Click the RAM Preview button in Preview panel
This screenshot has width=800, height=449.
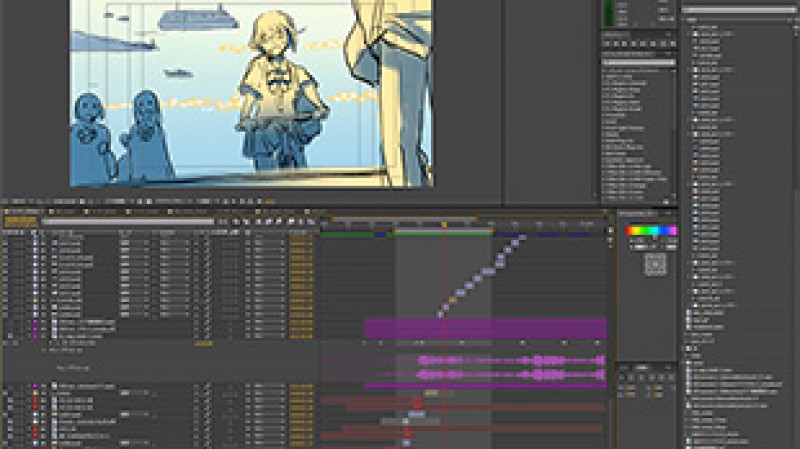pos(673,44)
